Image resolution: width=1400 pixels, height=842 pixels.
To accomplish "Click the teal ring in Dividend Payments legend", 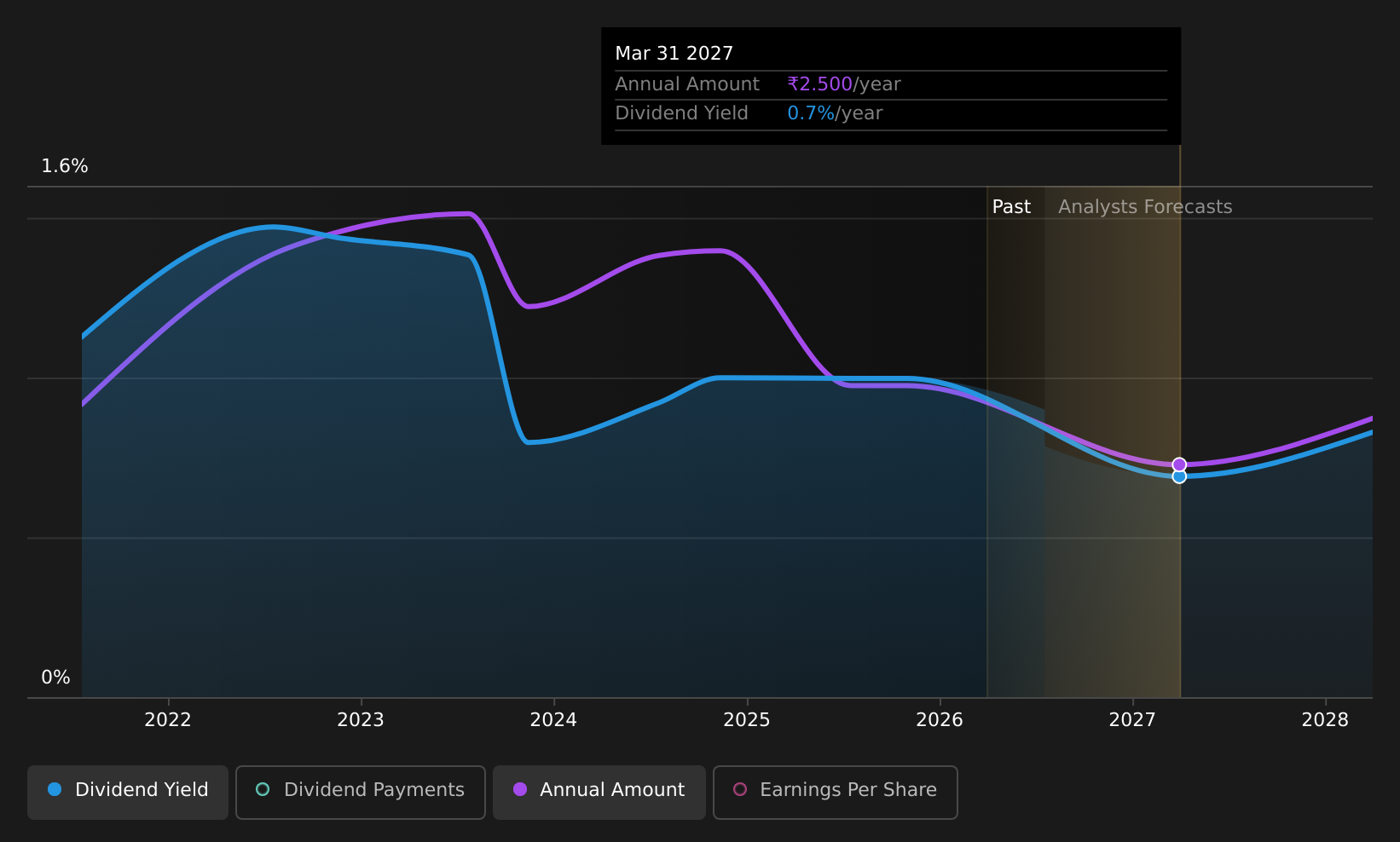I will click(263, 789).
